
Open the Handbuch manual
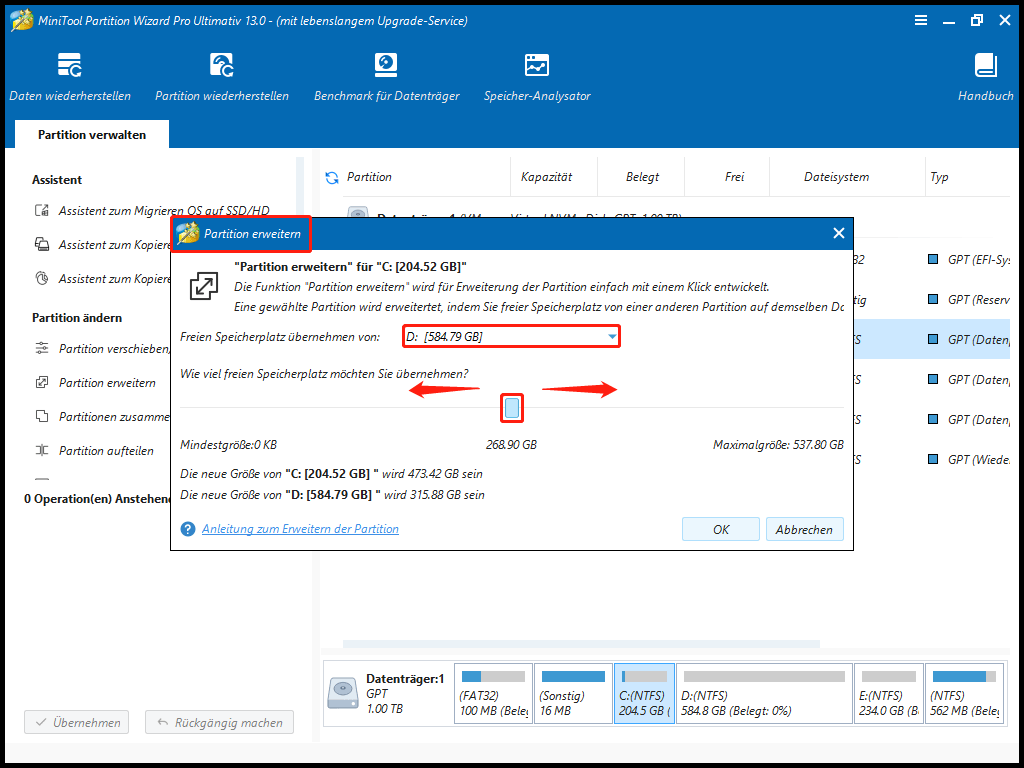click(985, 77)
